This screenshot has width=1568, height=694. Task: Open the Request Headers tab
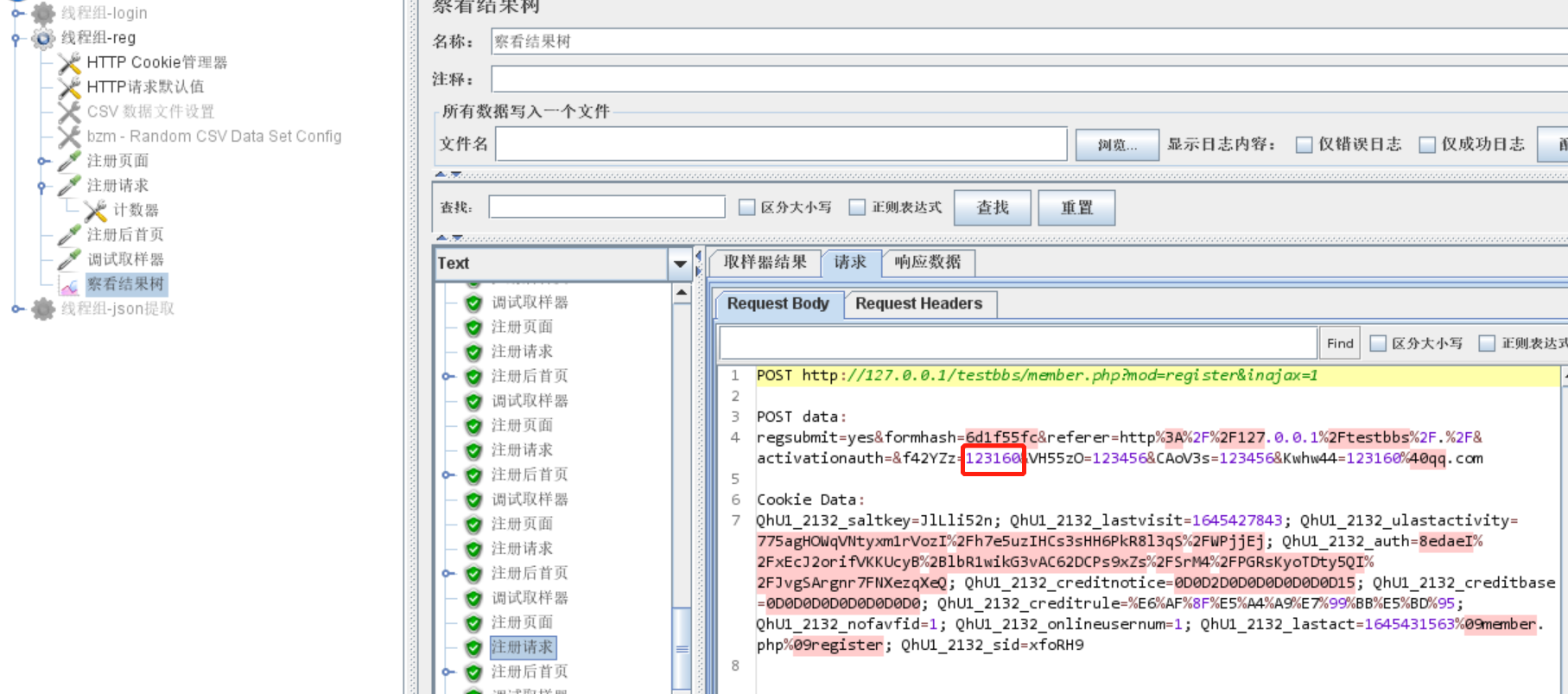[x=919, y=303]
